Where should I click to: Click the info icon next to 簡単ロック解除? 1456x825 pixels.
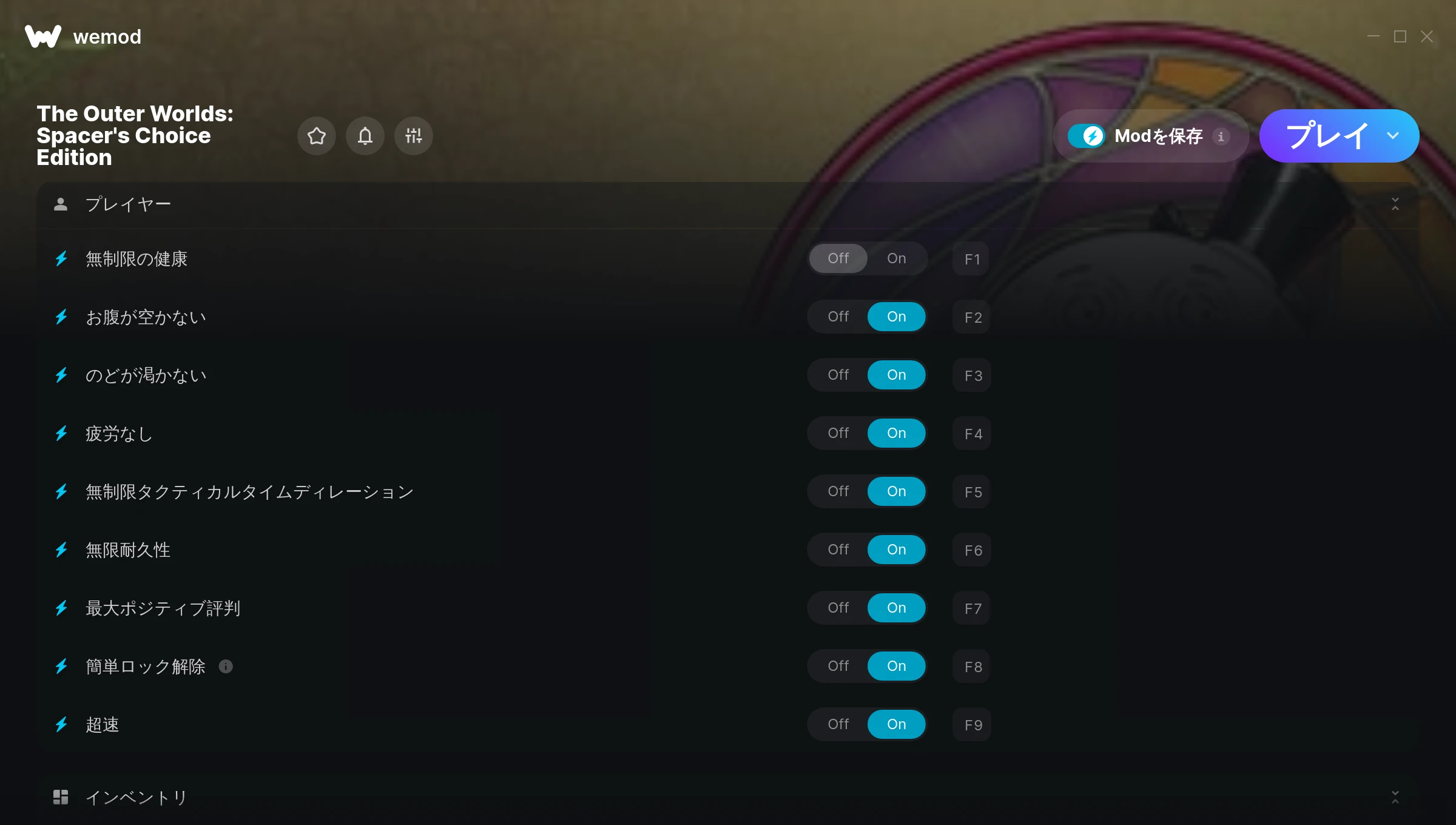pyautogui.click(x=226, y=667)
